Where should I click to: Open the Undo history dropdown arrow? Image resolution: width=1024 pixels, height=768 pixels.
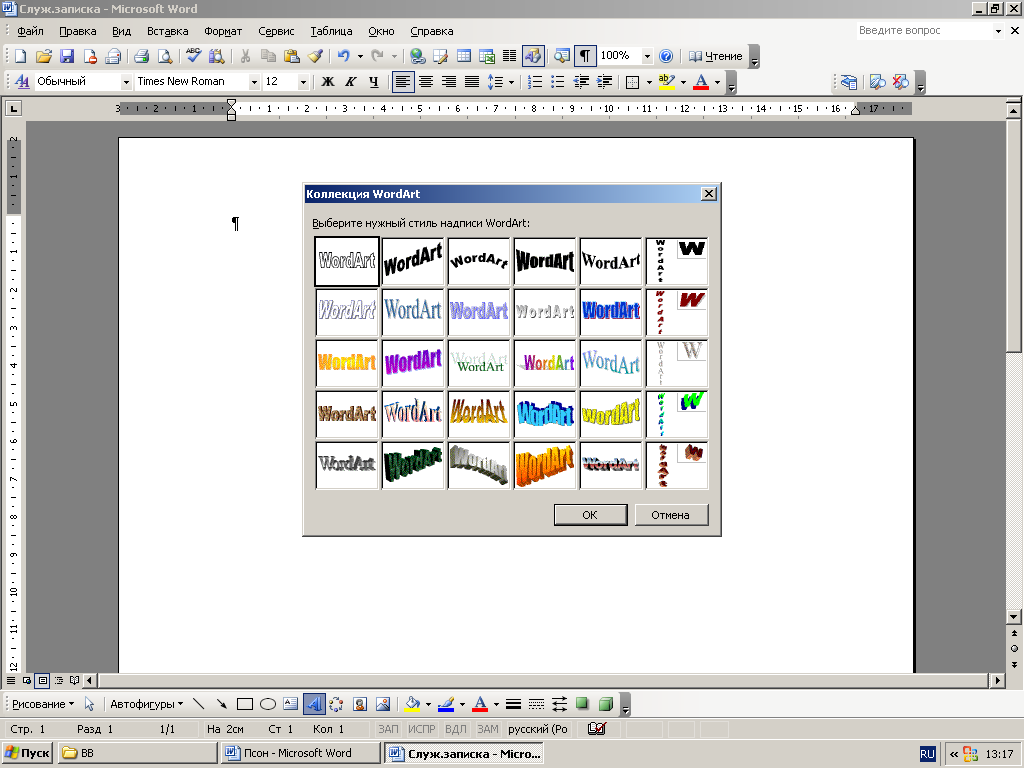click(360, 56)
